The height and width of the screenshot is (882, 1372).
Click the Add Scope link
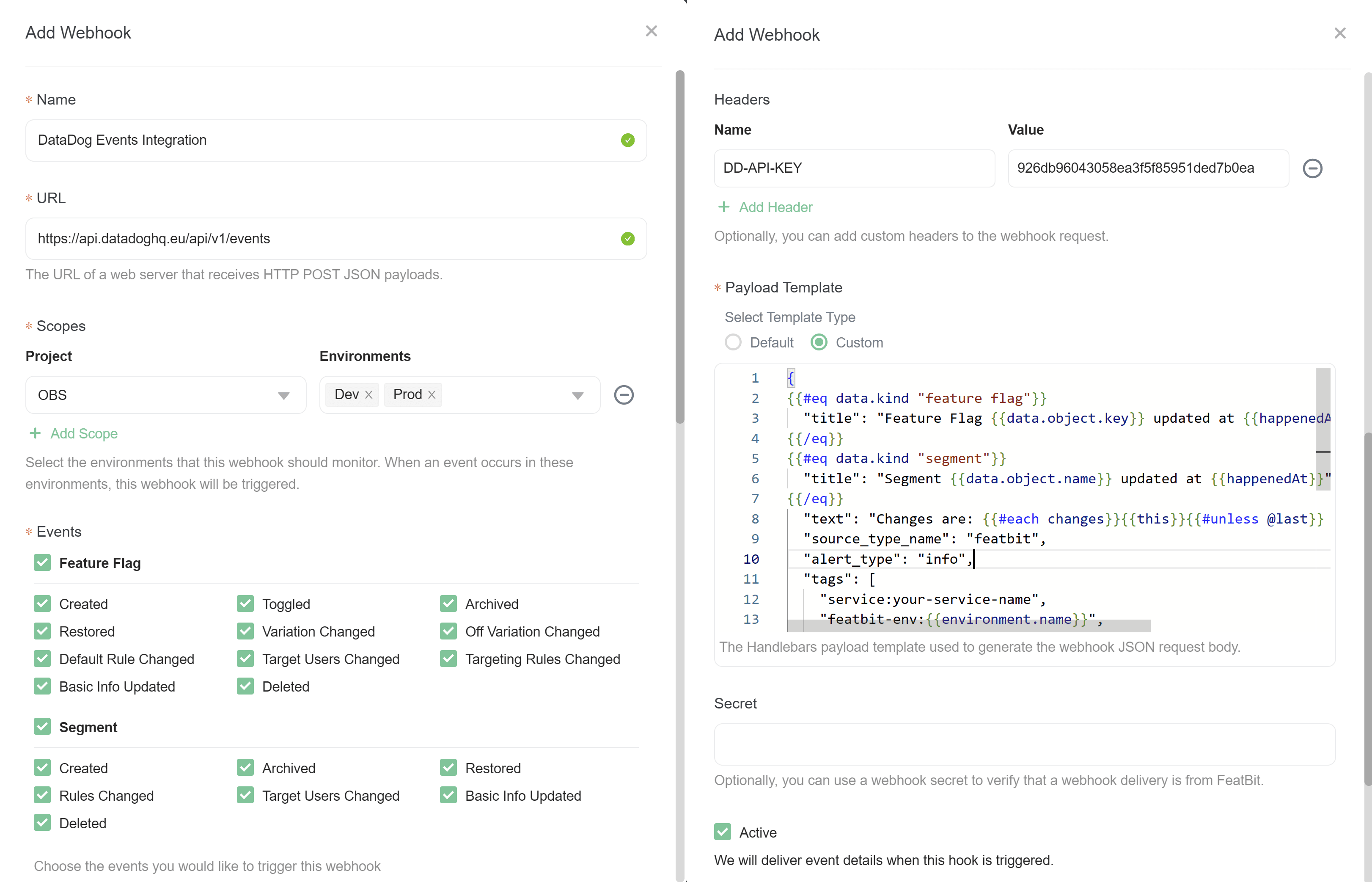tap(85, 433)
